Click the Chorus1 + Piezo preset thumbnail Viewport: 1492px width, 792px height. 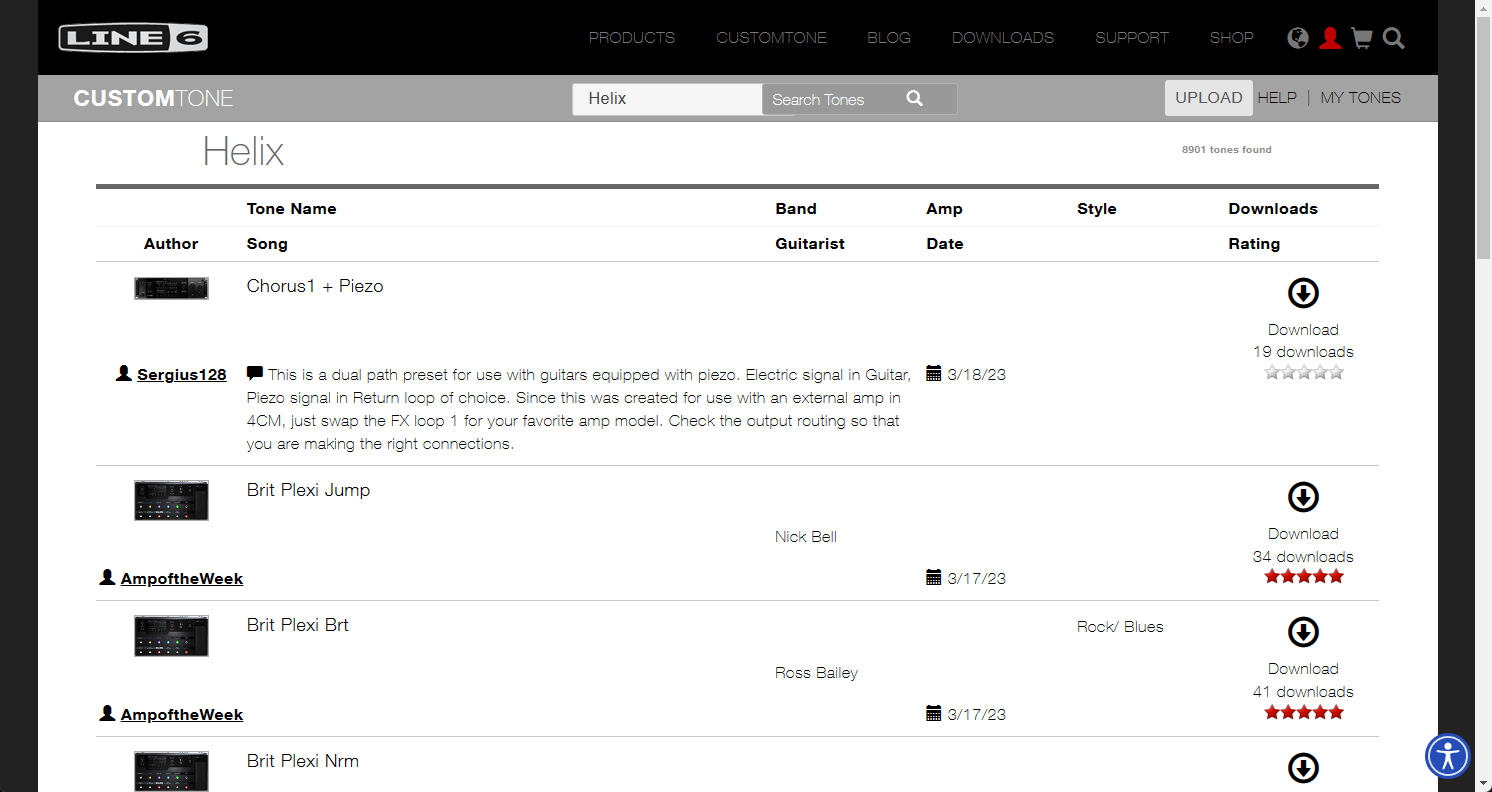coord(170,288)
